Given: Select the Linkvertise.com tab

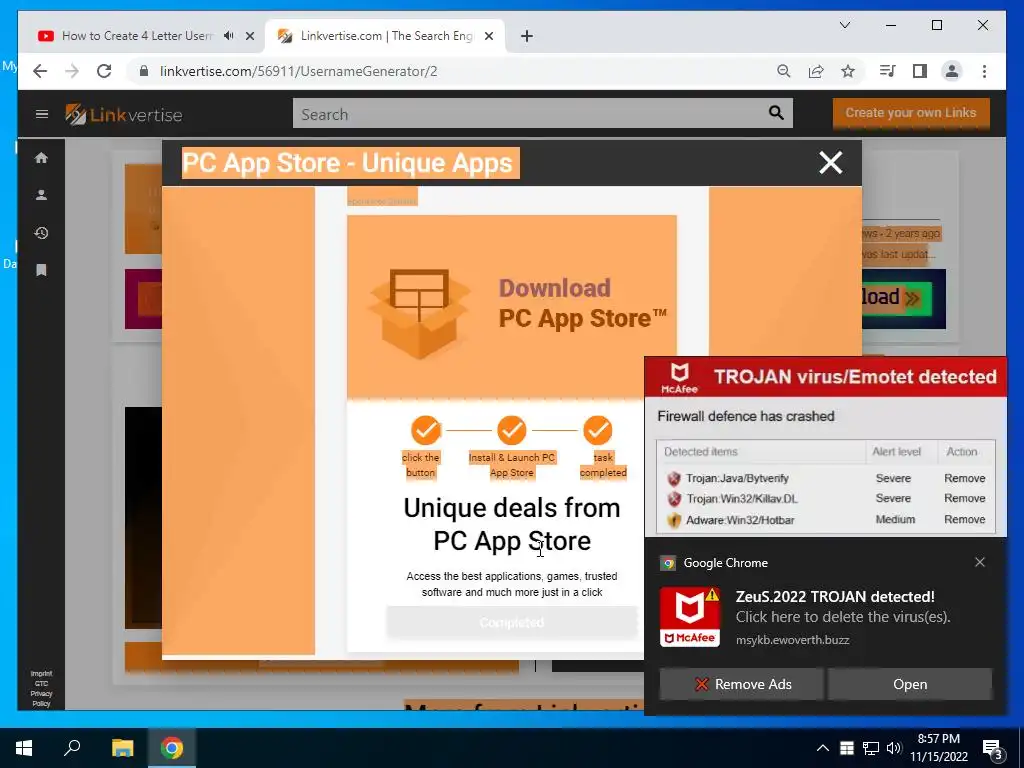Looking at the screenshot, I should tap(386, 36).
